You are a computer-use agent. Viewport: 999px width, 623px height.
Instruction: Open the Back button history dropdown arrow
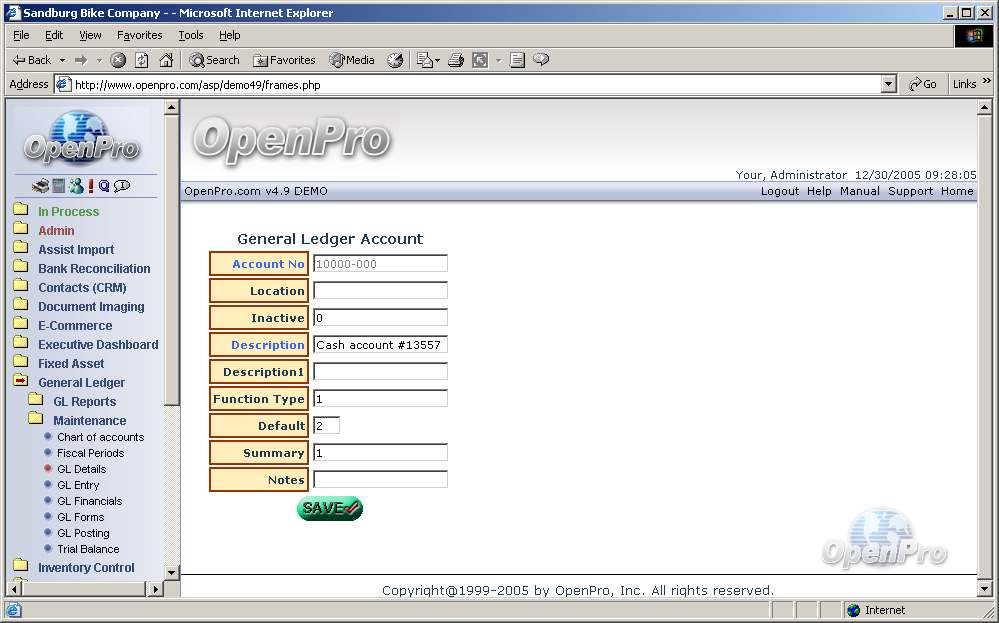tap(62, 60)
